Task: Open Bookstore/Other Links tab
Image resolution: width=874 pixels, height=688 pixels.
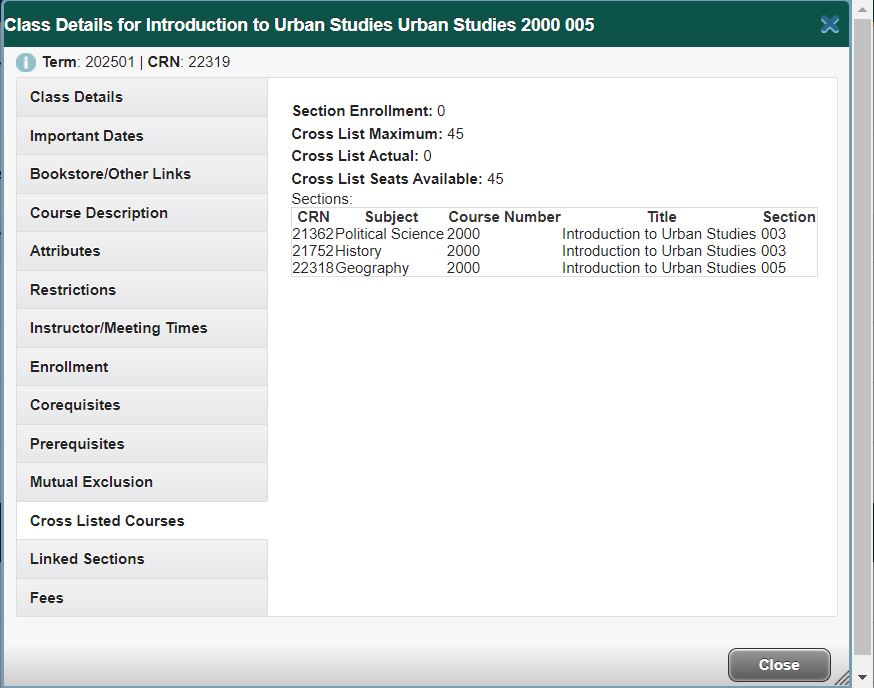Action: pyautogui.click(x=142, y=174)
